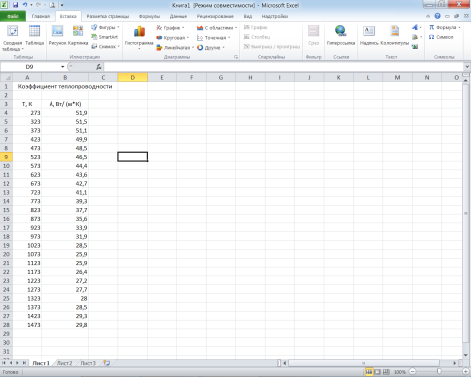Click the 'T, K' header cell

pyautogui.click(x=27, y=104)
